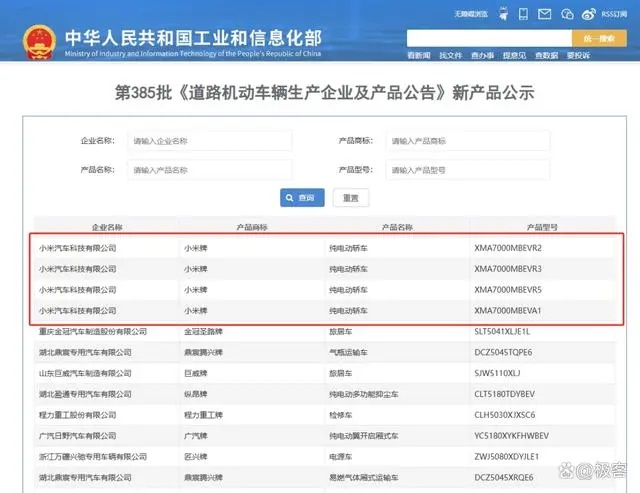640x493 pixels.
Task: Open the 查办事 menu item
Action: pyautogui.click(x=482, y=55)
